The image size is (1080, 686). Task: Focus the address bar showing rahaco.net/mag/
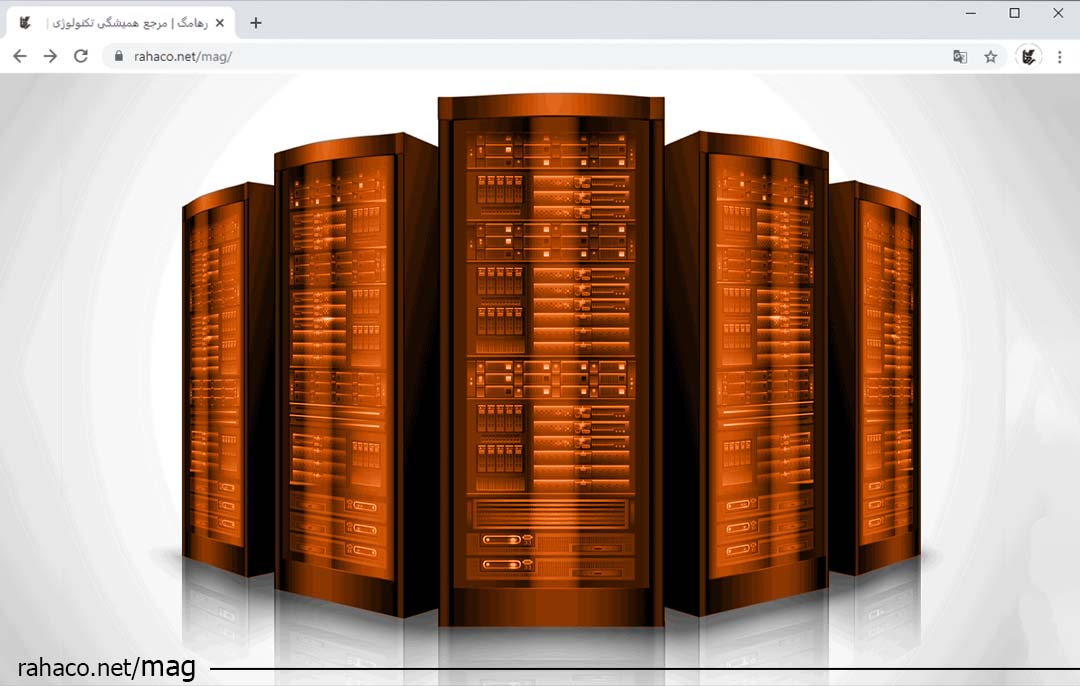point(500,57)
